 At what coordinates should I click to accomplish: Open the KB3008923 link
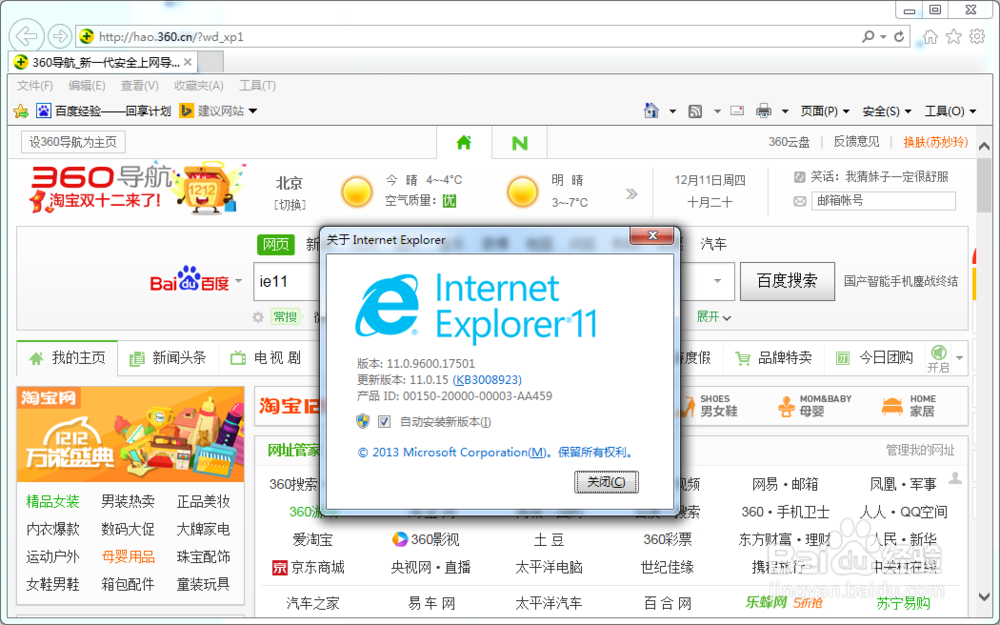pos(487,380)
